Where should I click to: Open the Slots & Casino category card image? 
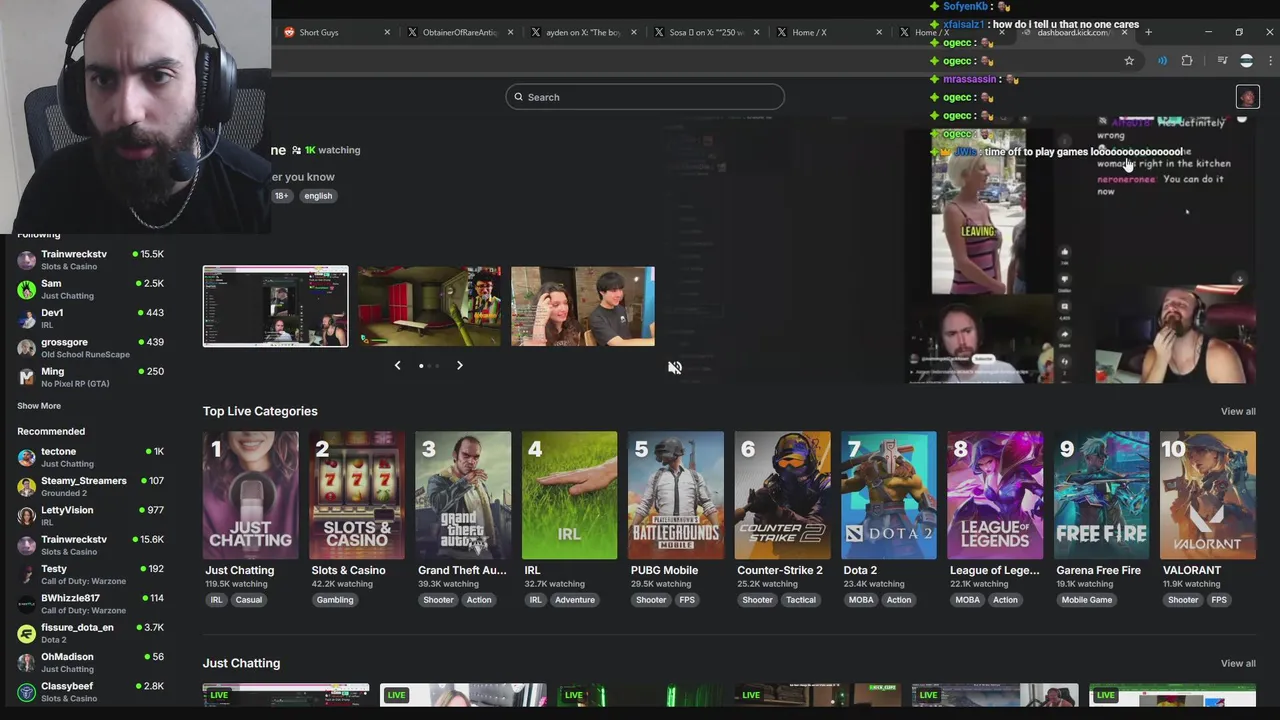357,495
